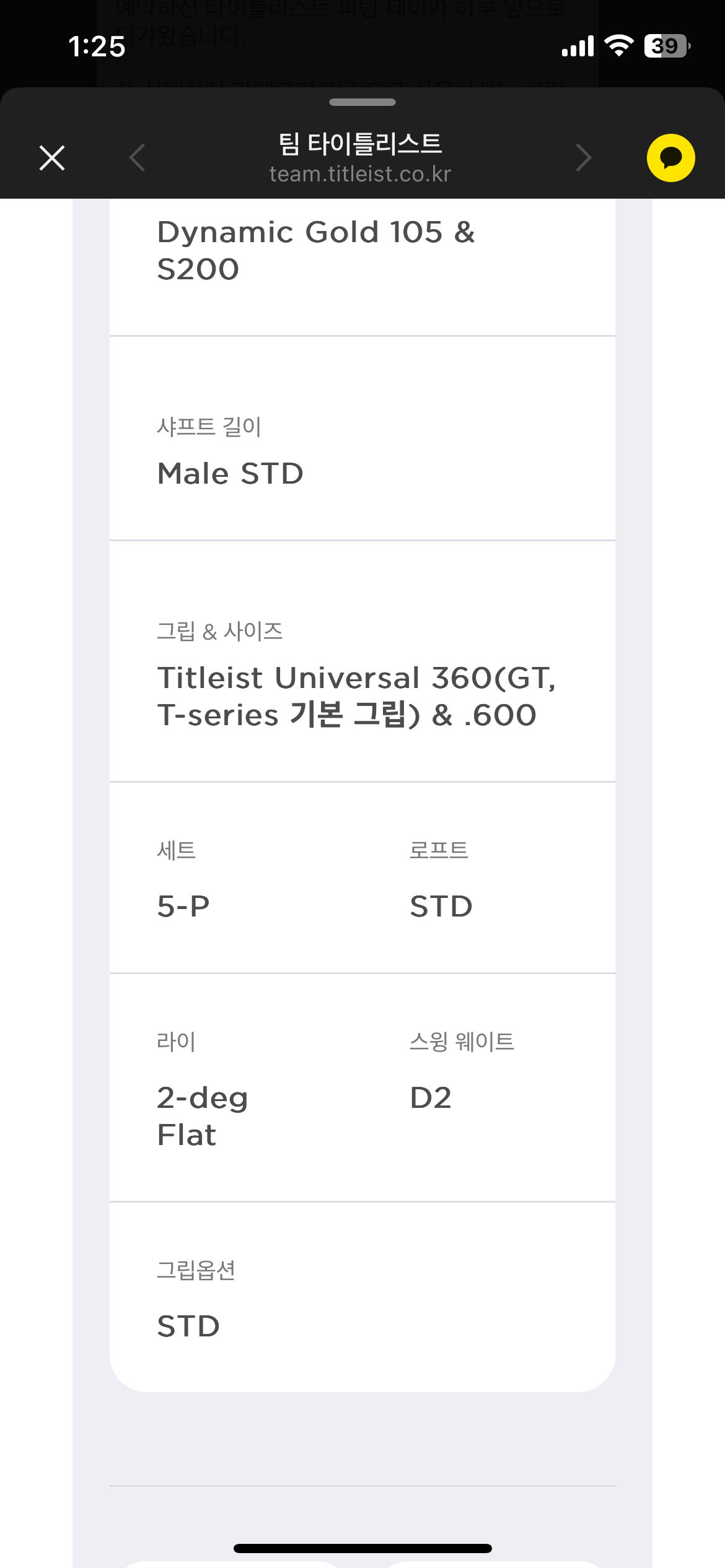This screenshot has height=1568, width=725.
Task: Tap the battery indicator in status bar
Action: 667,46
